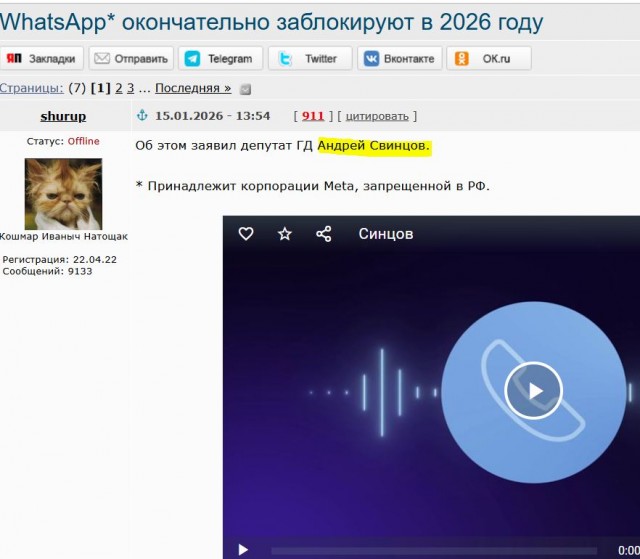The width and height of the screenshot is (640, 559).
Task: Like the video with the heart icon
Action: 246,234
